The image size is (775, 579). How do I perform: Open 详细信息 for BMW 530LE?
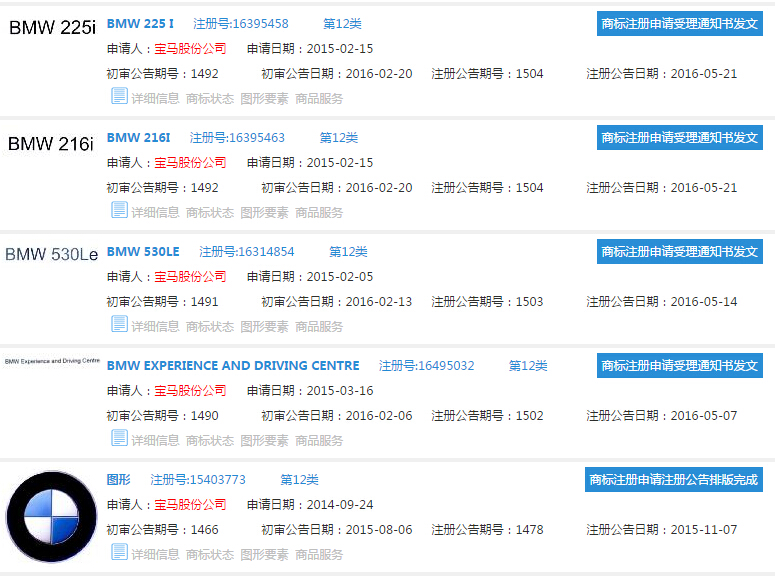click(x=155, y=326)
